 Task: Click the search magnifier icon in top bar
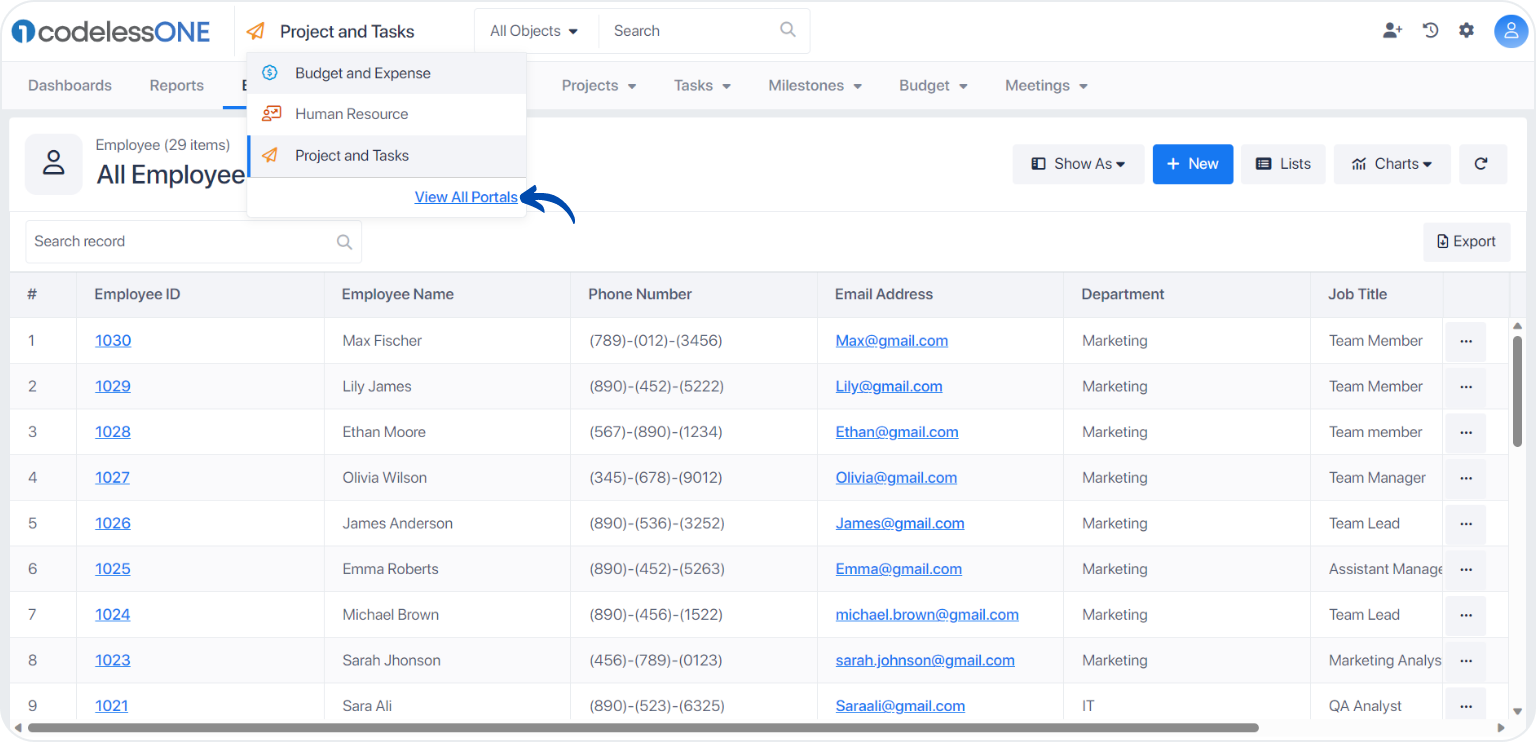[x=788, y=30]
